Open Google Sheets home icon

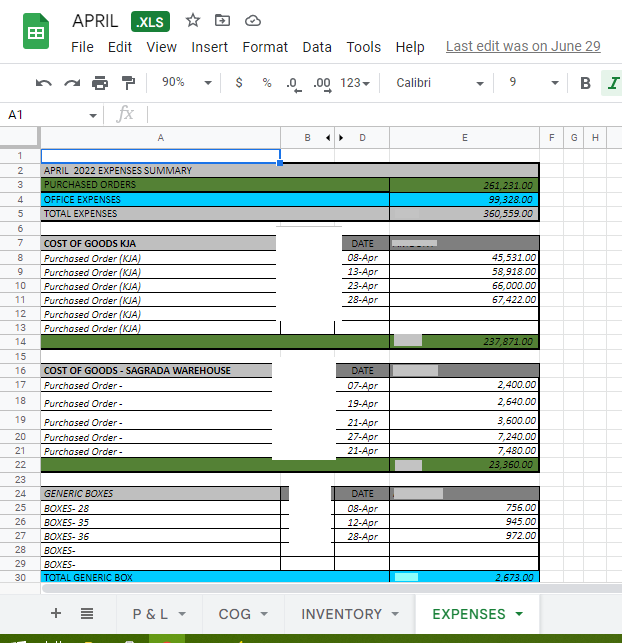pyautogui.click(x=36, y=31)
